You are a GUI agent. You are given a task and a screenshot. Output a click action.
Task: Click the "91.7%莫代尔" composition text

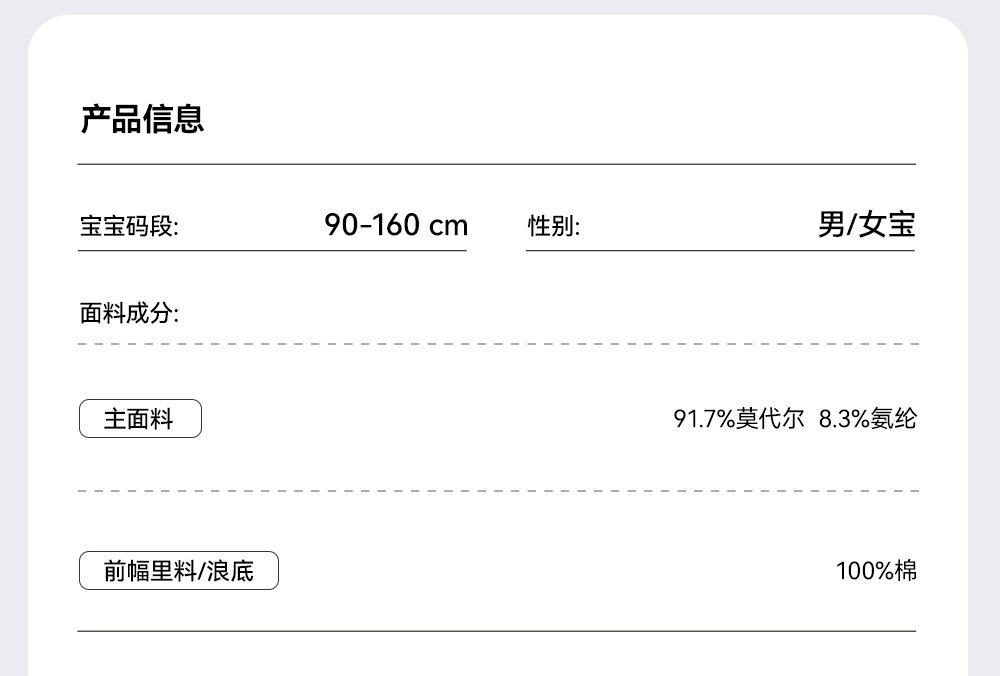(739, 419)
